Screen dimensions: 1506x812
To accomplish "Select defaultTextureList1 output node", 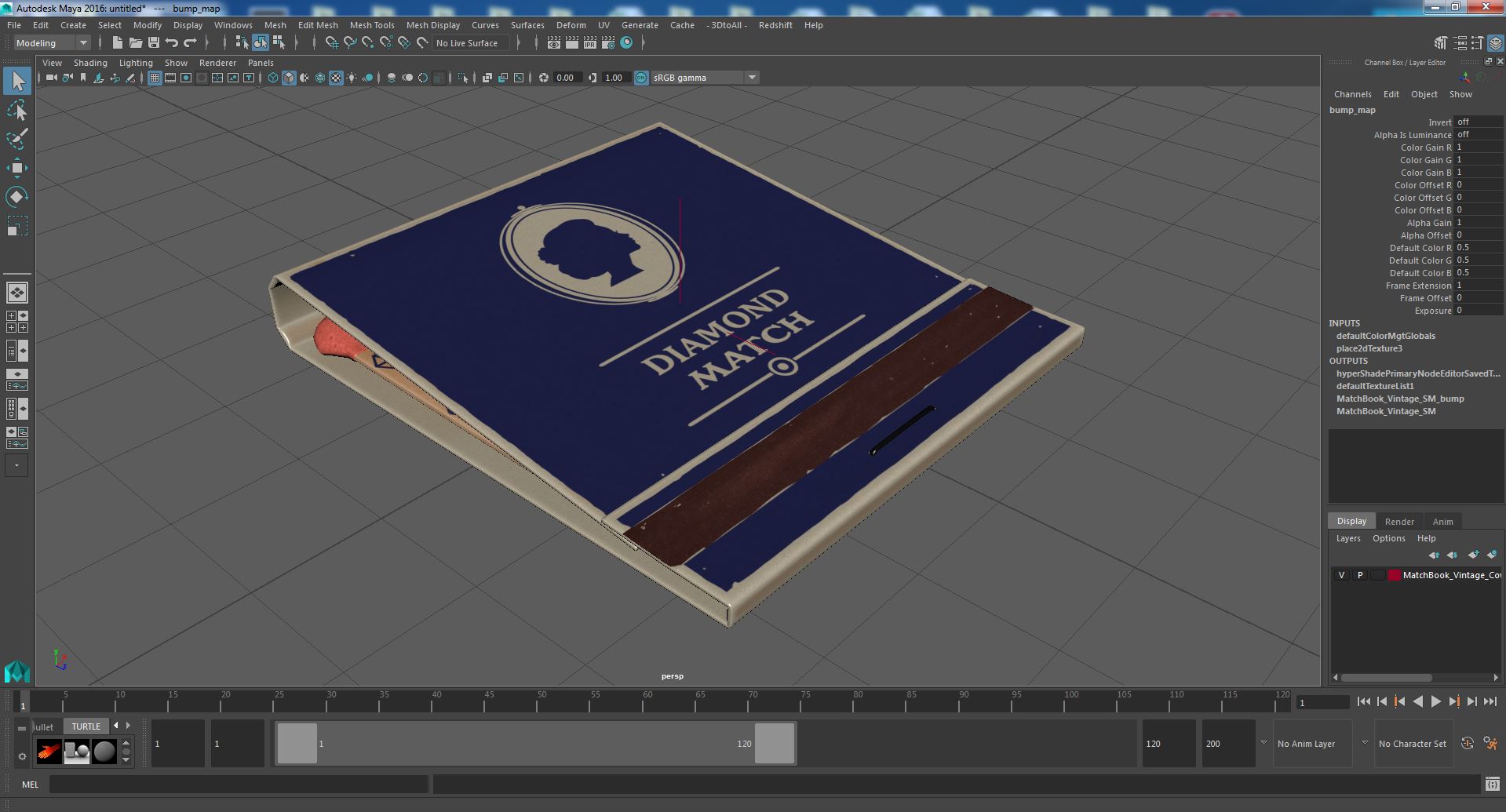I will 1375,386.
